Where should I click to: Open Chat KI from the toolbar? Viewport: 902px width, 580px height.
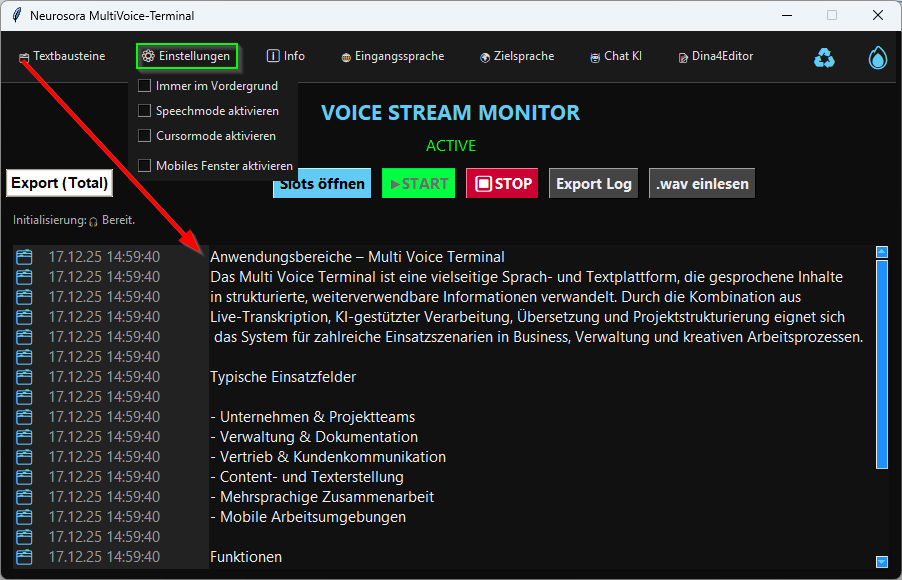click(x=615, y=57)
